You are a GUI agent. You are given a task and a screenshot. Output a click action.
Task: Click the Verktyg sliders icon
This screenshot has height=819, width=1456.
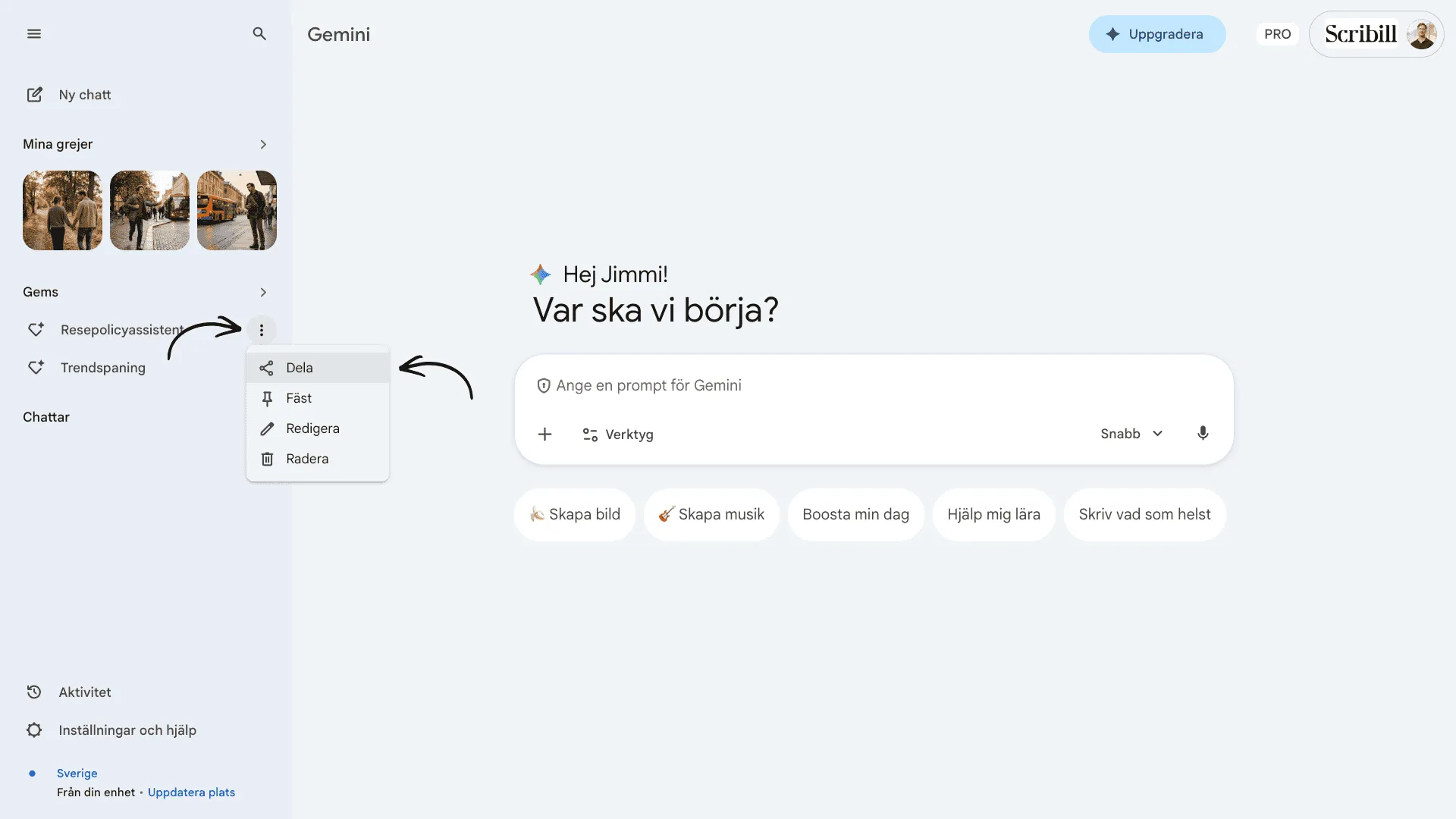click(x=590, y=435)
